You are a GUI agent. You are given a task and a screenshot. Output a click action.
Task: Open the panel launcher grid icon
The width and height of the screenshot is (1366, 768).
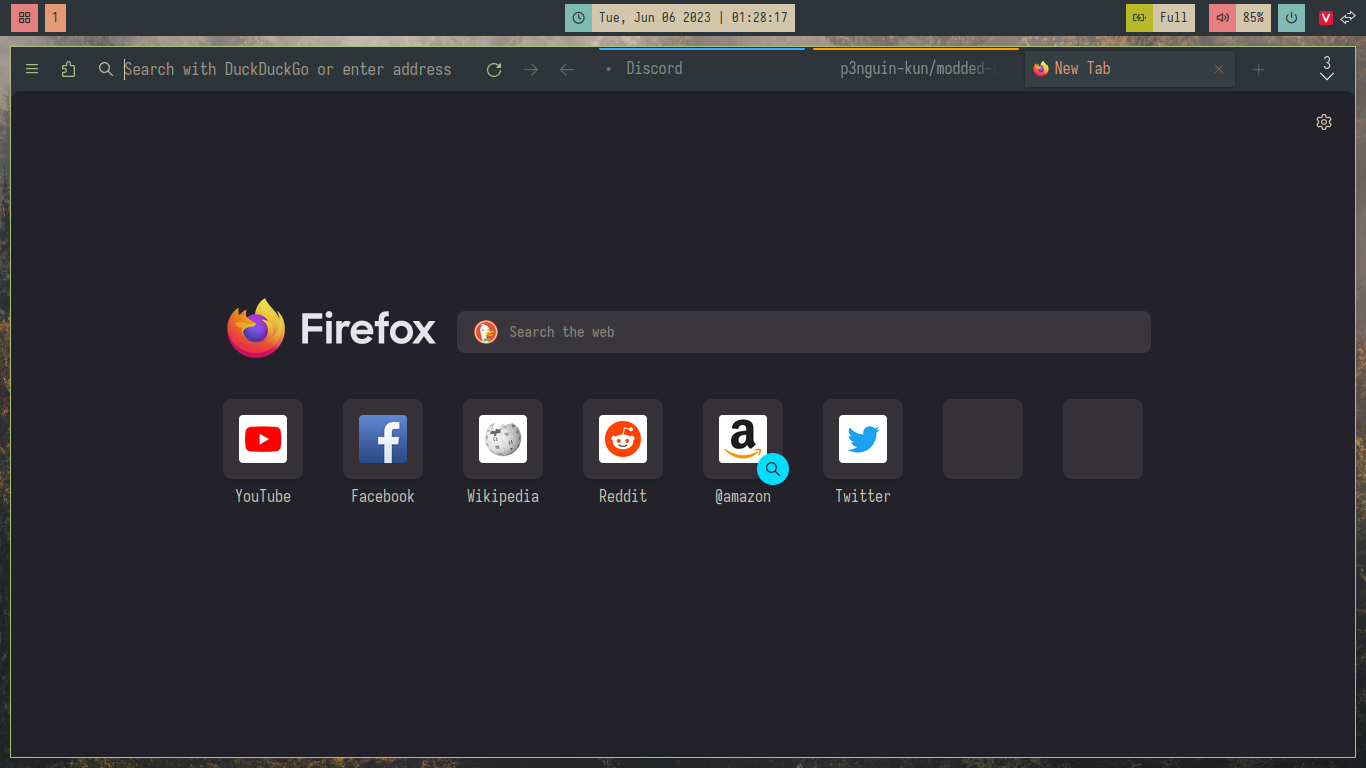(25, 18)
